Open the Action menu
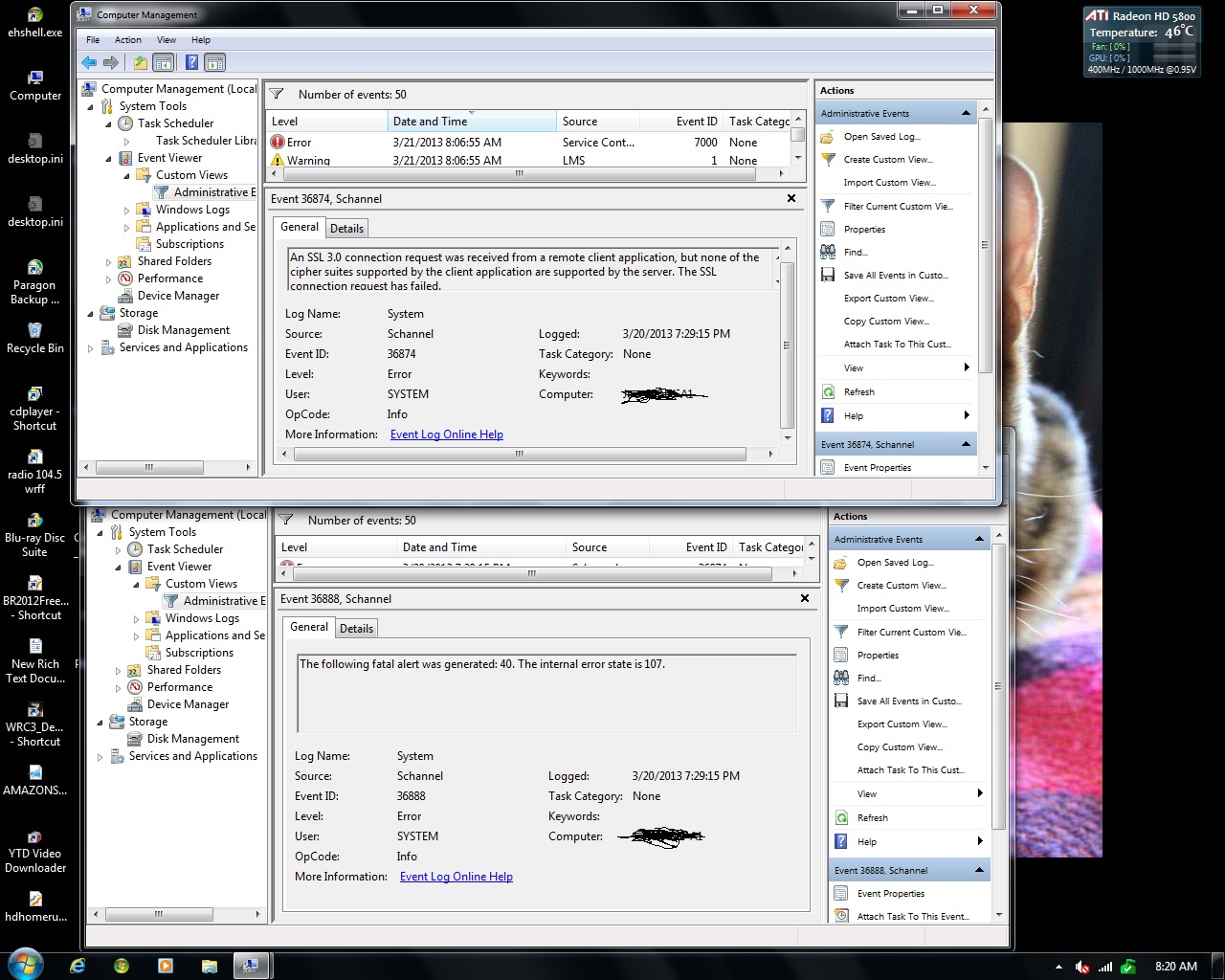Image resolution: width=1225 pixels, height=980 pixels. 127,40
